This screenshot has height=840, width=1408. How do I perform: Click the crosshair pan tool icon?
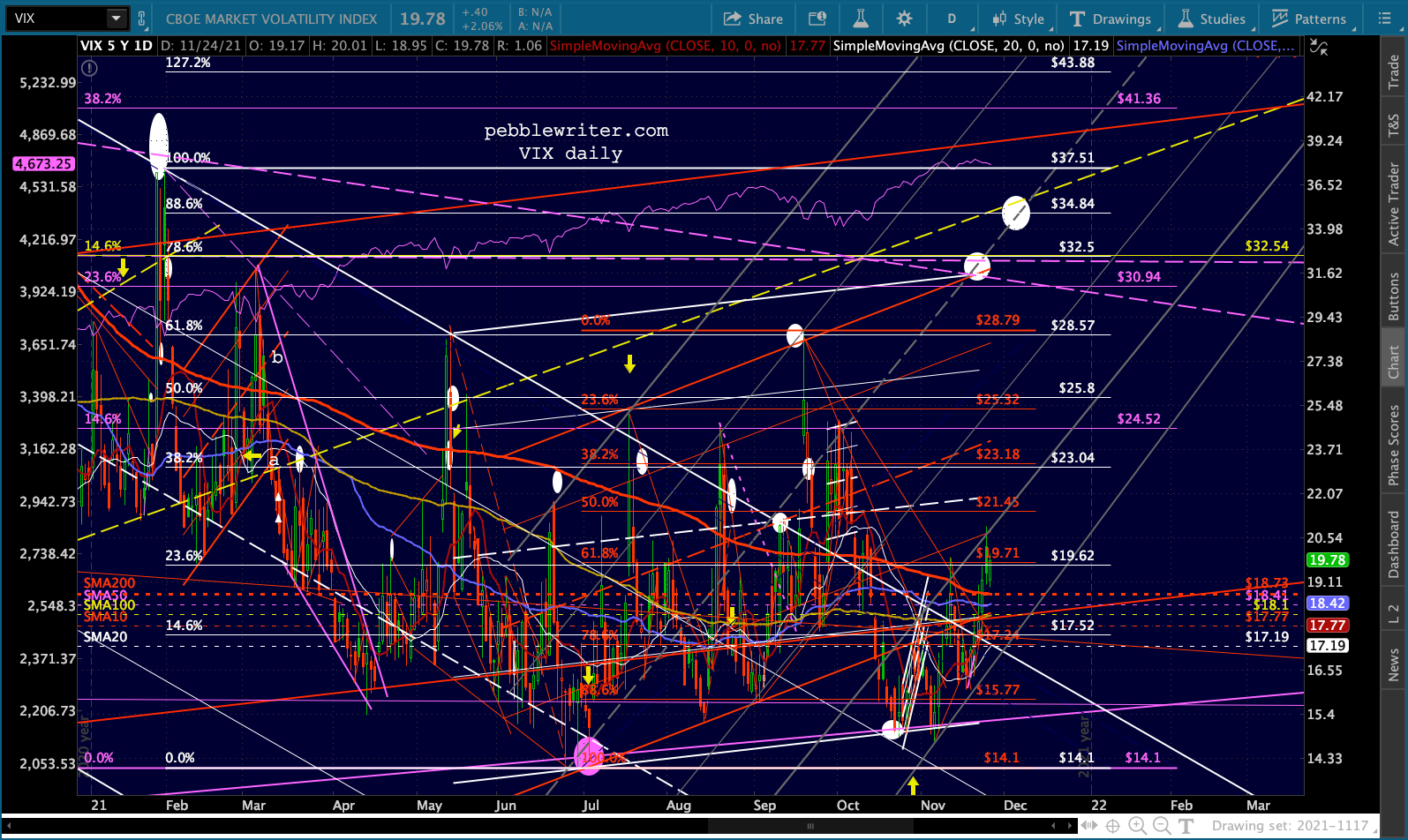tap(1113, 826)
